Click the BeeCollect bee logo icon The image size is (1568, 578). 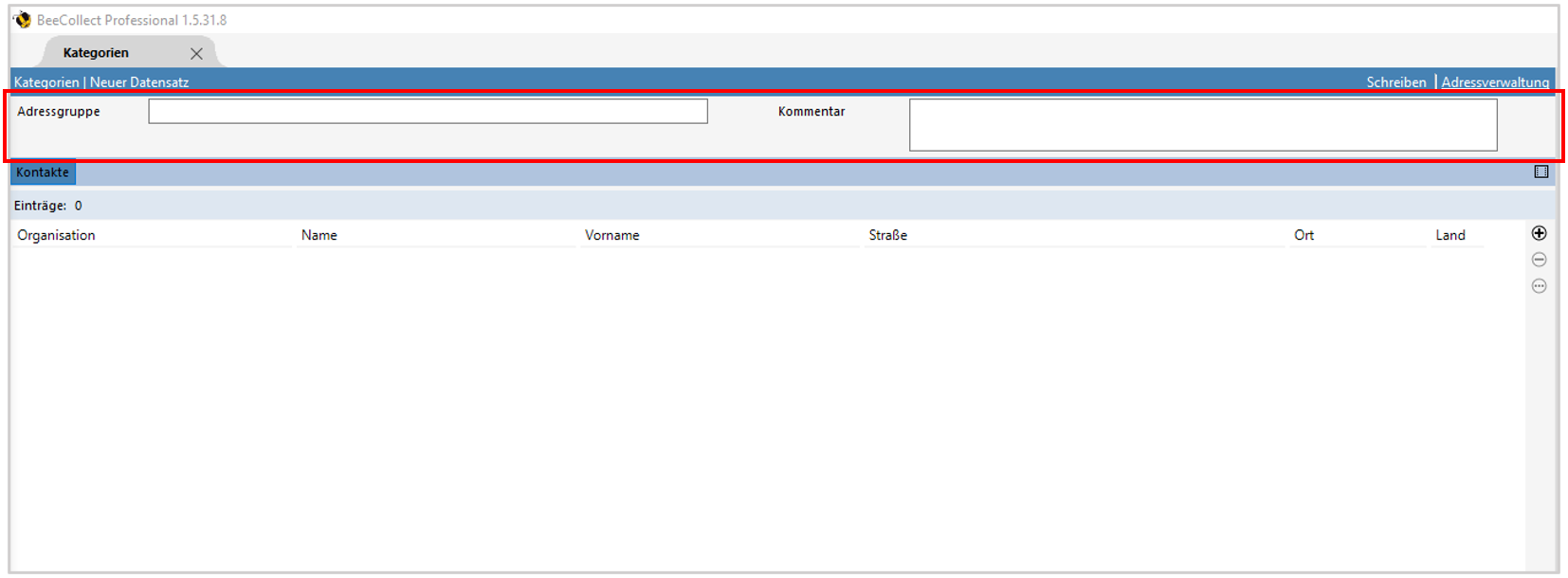pos(22,20)
